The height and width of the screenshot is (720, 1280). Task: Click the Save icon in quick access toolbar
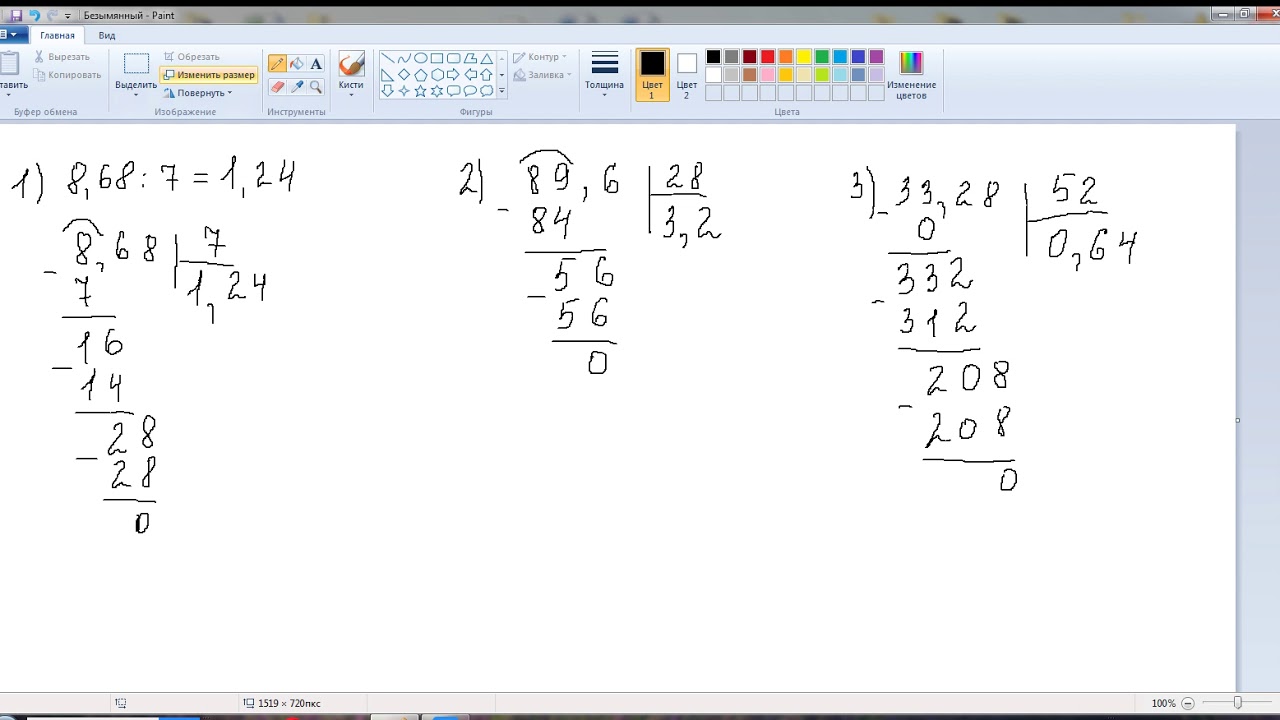[16, 16]
